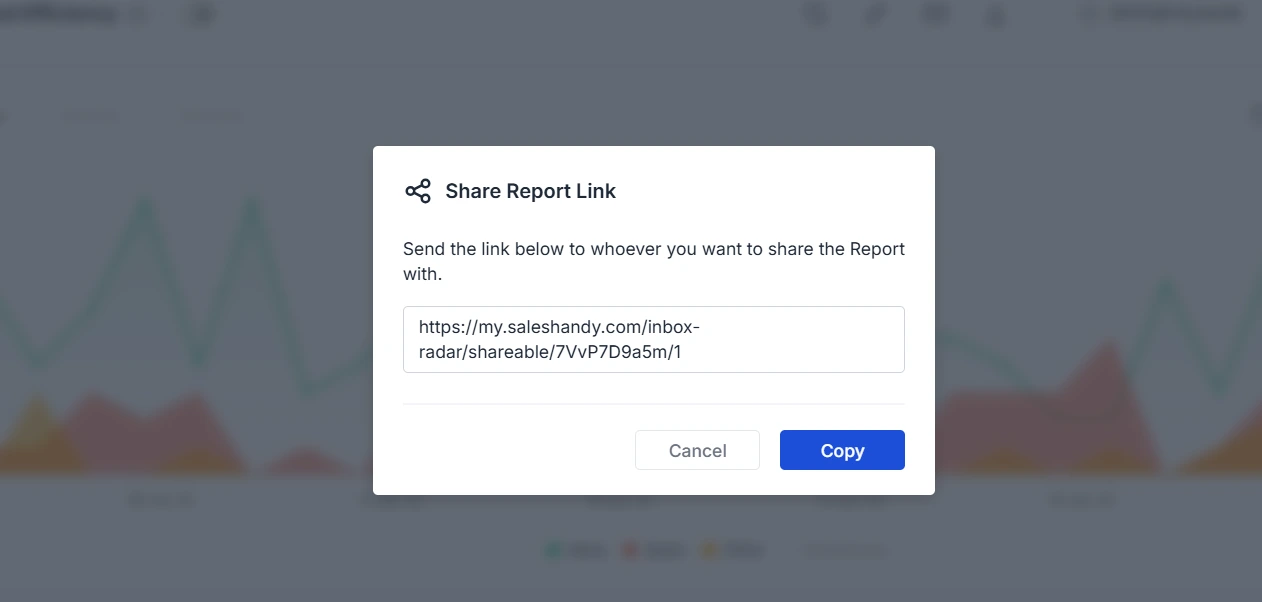Toggle the red legend series in chart
Screen dimensions: 1262x602
(653, 550)
